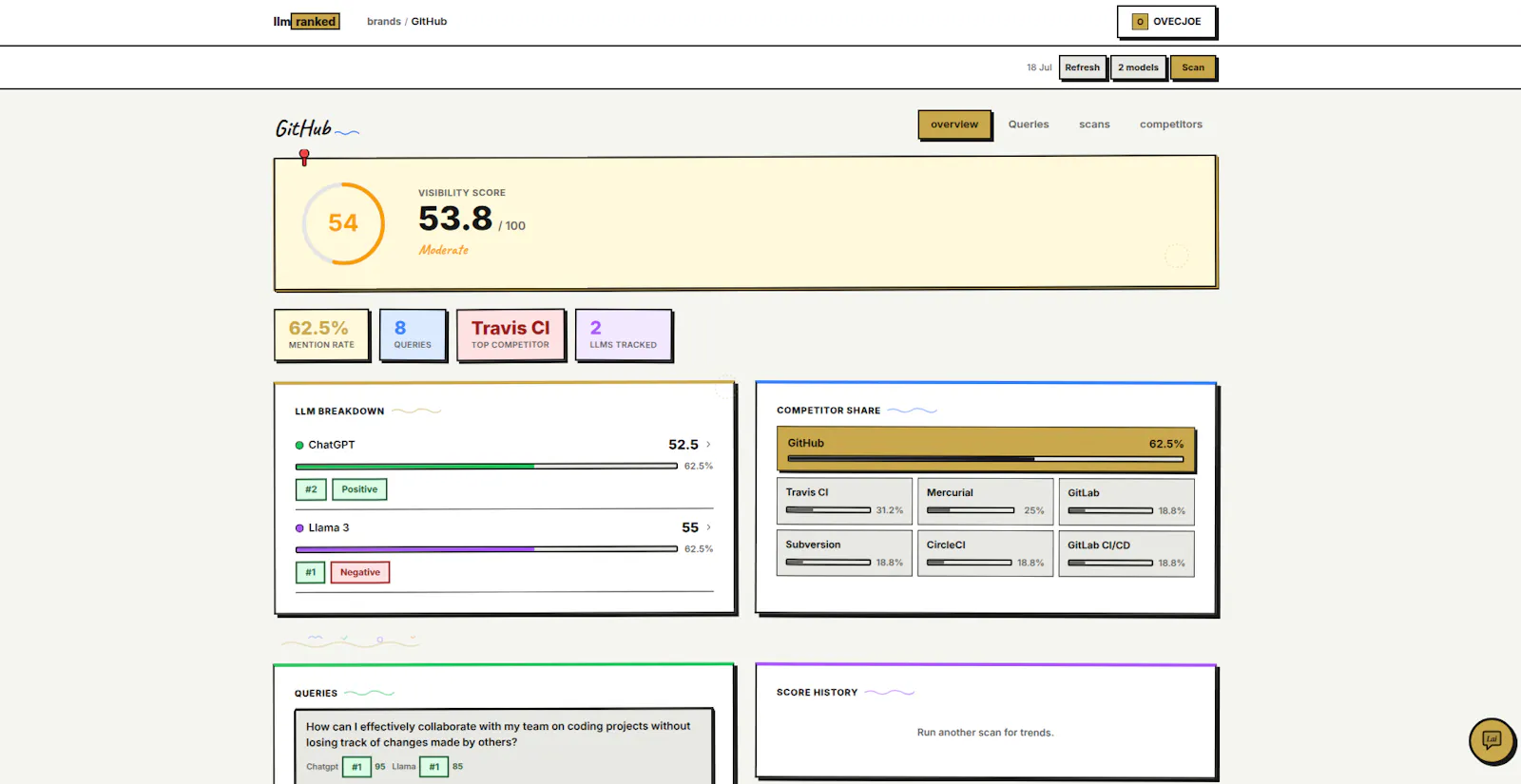Click the 62.5% Mention Rate stat card
The image size is (1521, 784).
point(321,335)
